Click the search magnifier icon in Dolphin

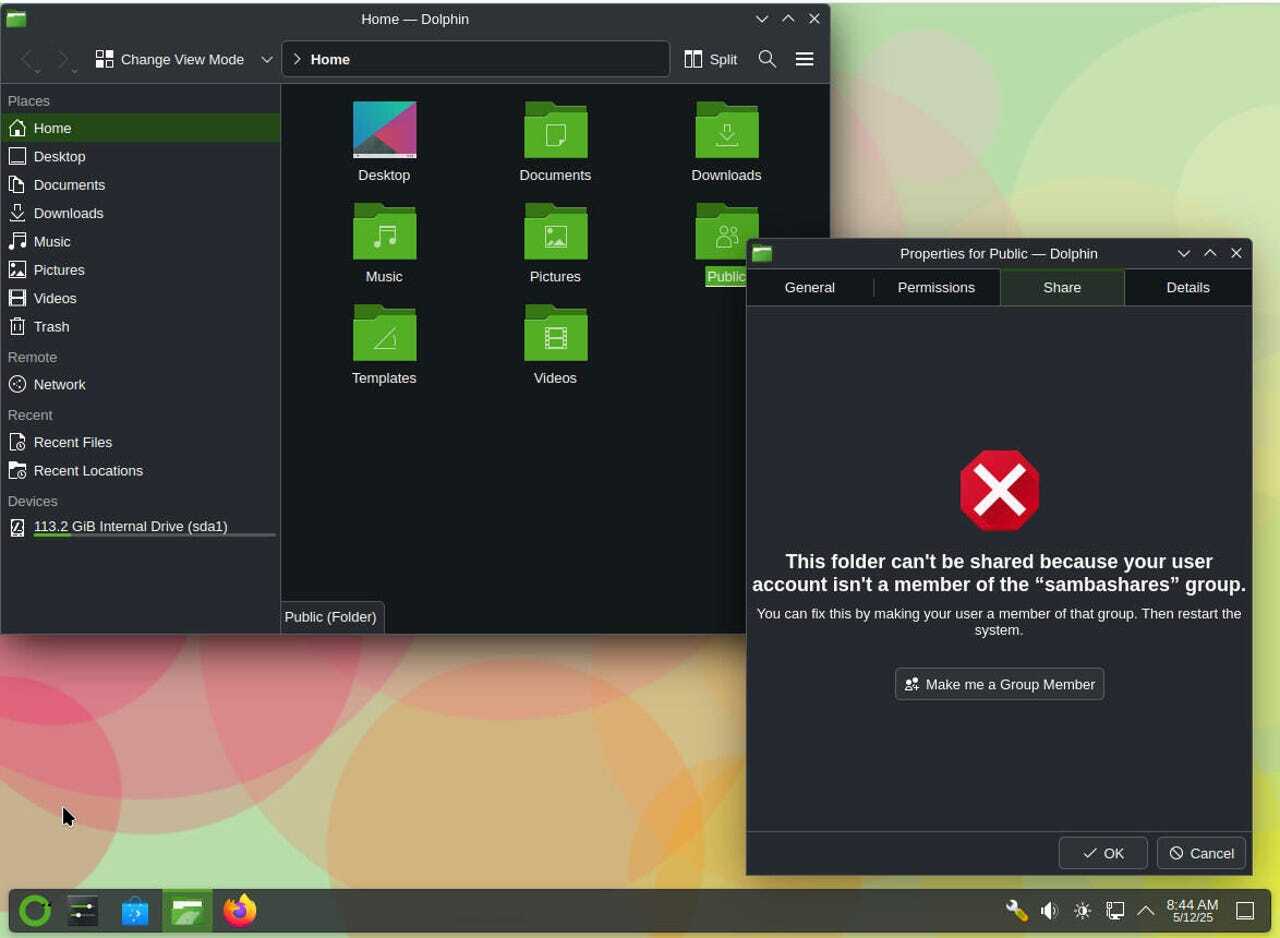[x=767, y=59]
